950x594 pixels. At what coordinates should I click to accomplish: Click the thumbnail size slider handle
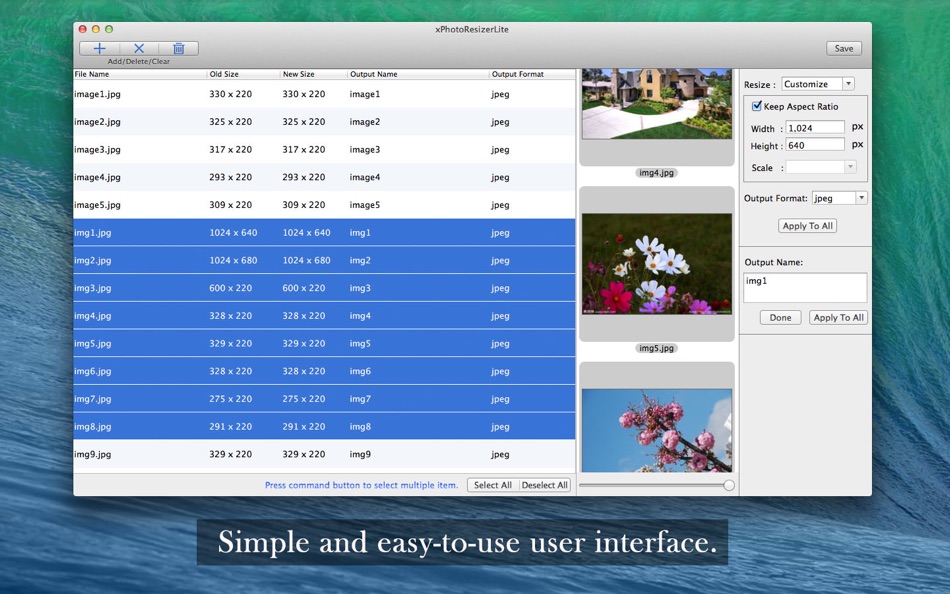pos(729,485)
